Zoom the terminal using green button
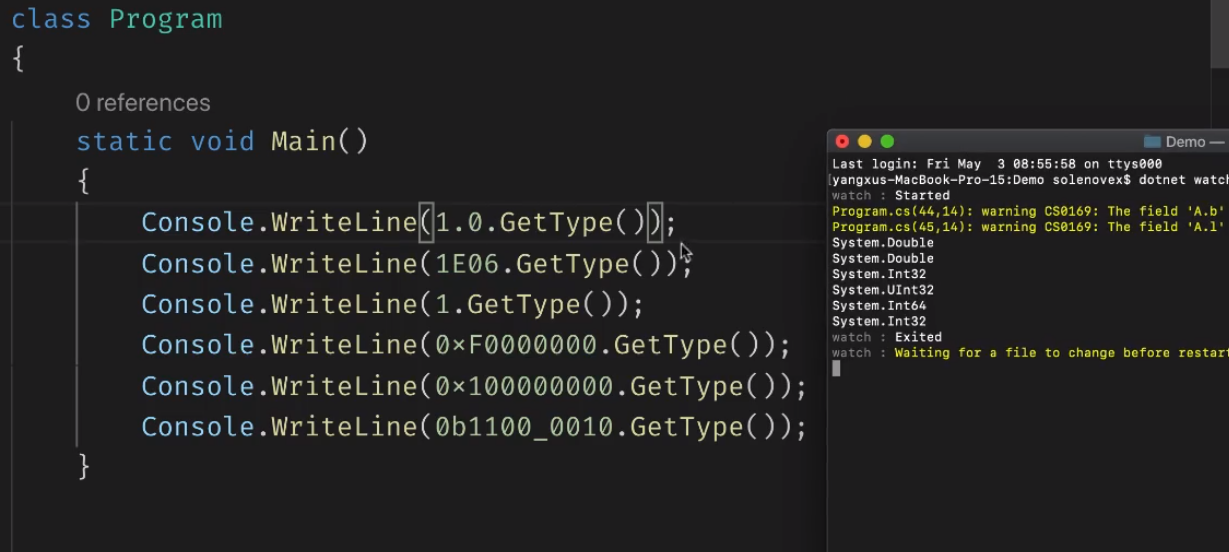Image resolution: width=1229 pixels, height=552 pixels. tap(886, 142)
